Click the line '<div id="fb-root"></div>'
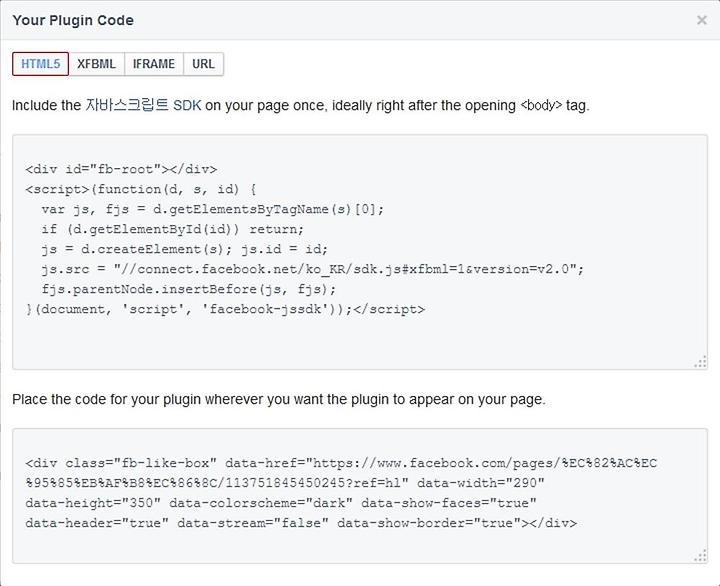The height and width of the screenshot is (586, 720). pyautogui.click(x=121, y=169)
